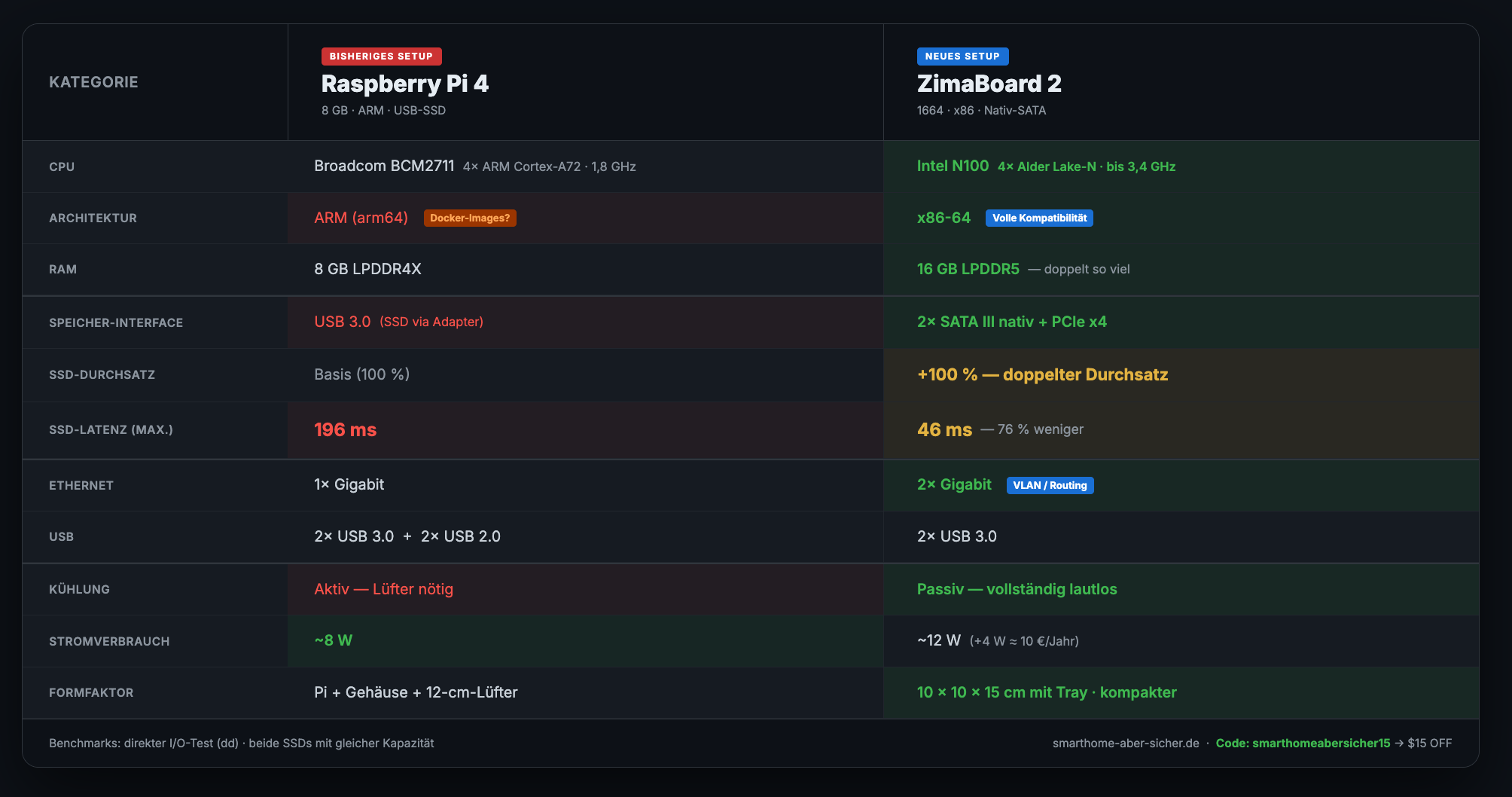
Task: Select 'Broadcom BCM2711' CPU value
Action: pos(384,166)
